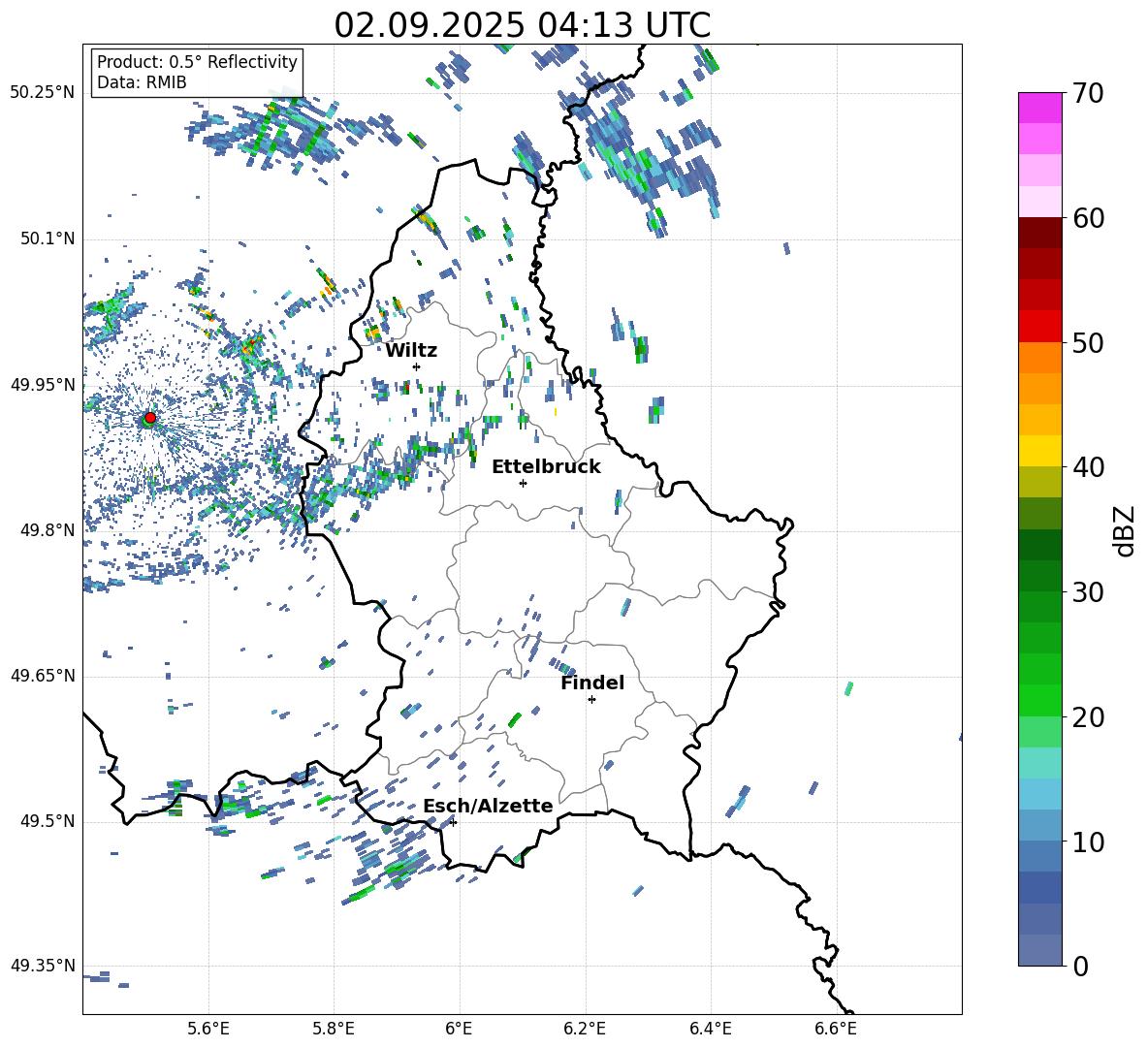1148x1048 pixels.
Task: Click the Product: 0.5° Reflectivity text
Action: click(x=197, y=62)
